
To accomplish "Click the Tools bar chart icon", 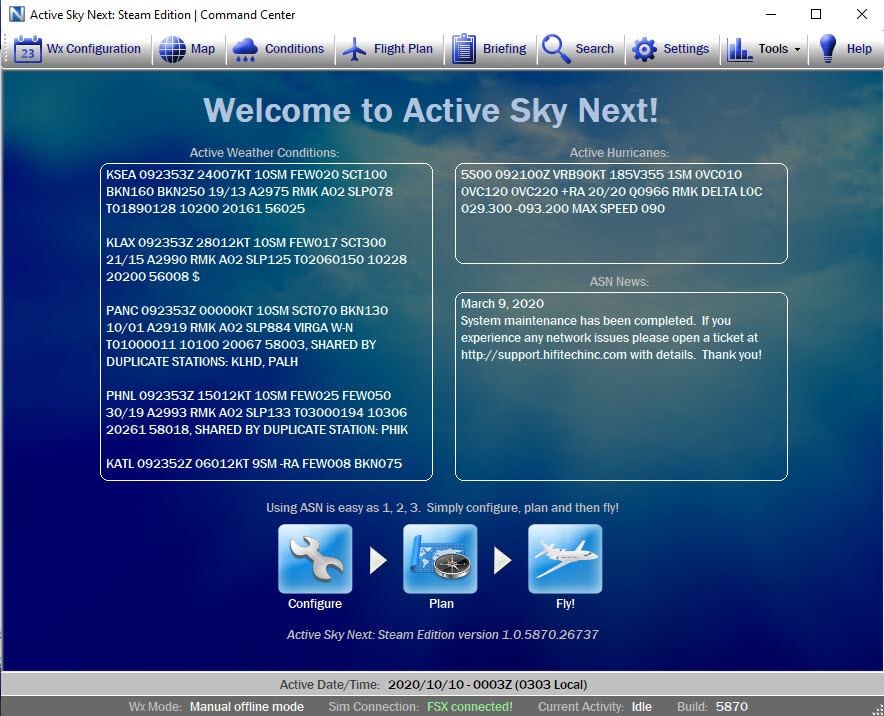I will click(x=739, y=50).
